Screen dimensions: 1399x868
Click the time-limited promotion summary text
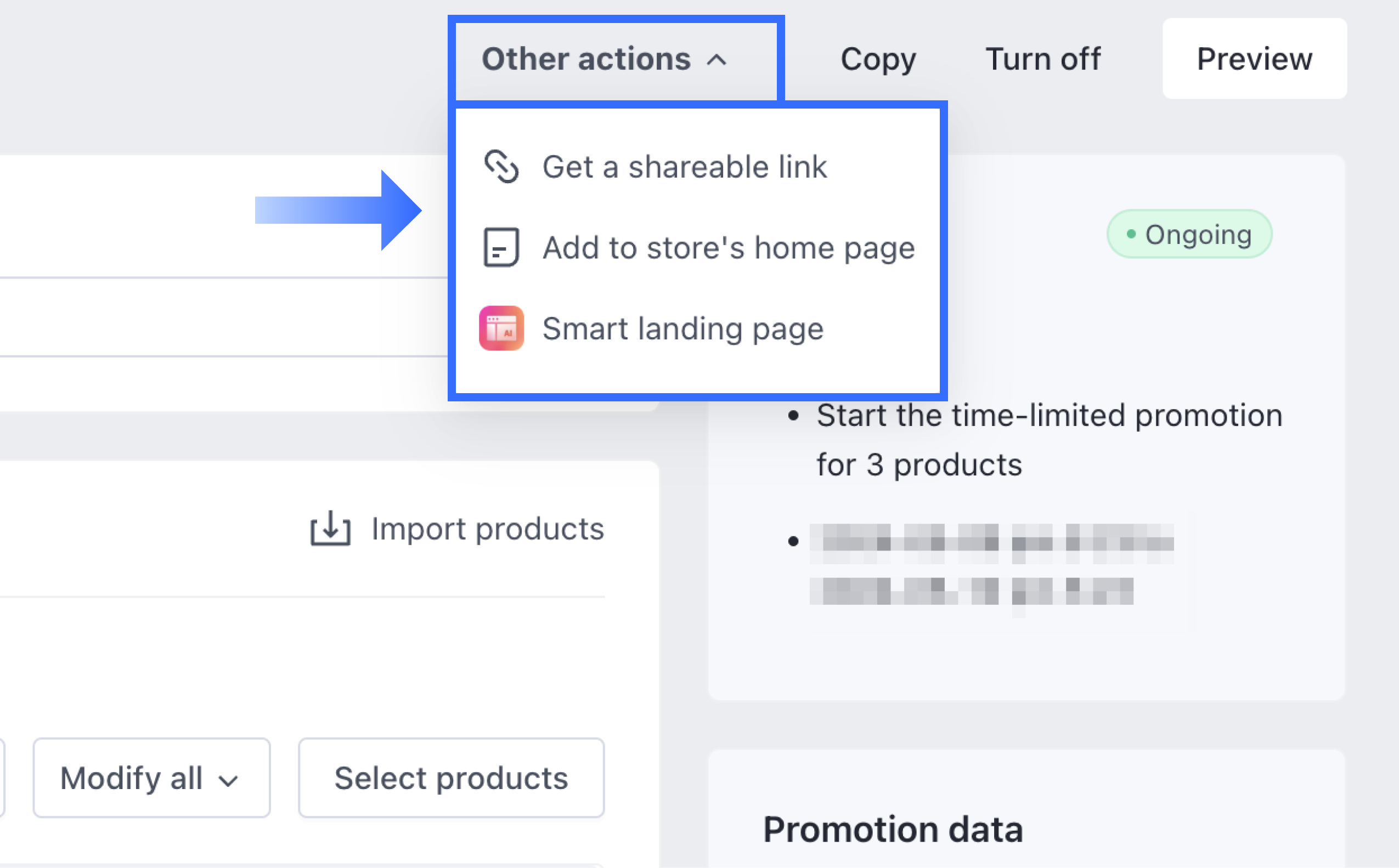(1048, 439)
